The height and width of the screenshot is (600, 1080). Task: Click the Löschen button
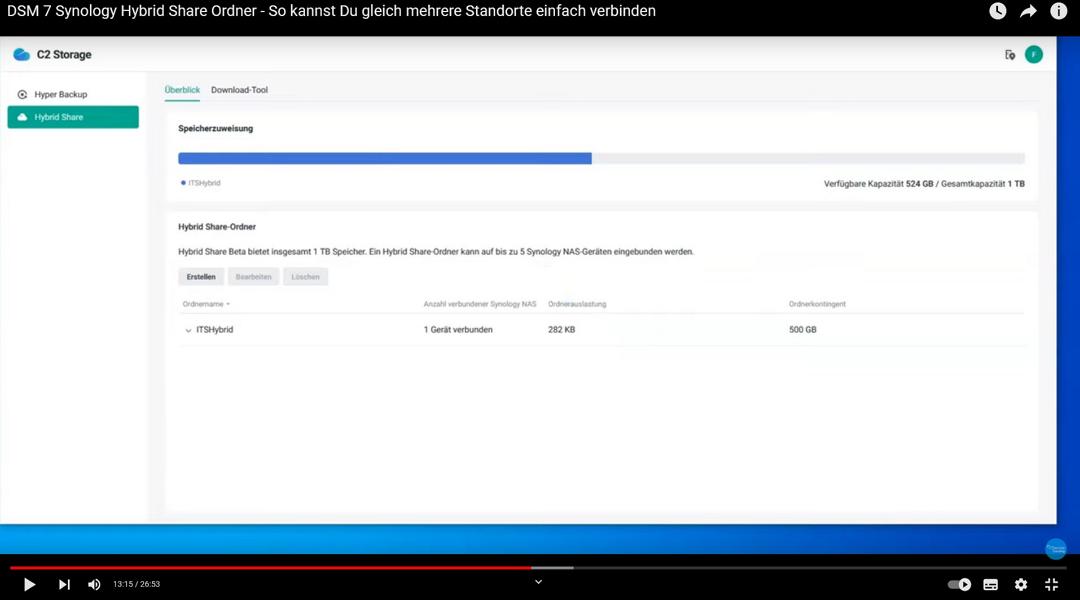[305, 277]
